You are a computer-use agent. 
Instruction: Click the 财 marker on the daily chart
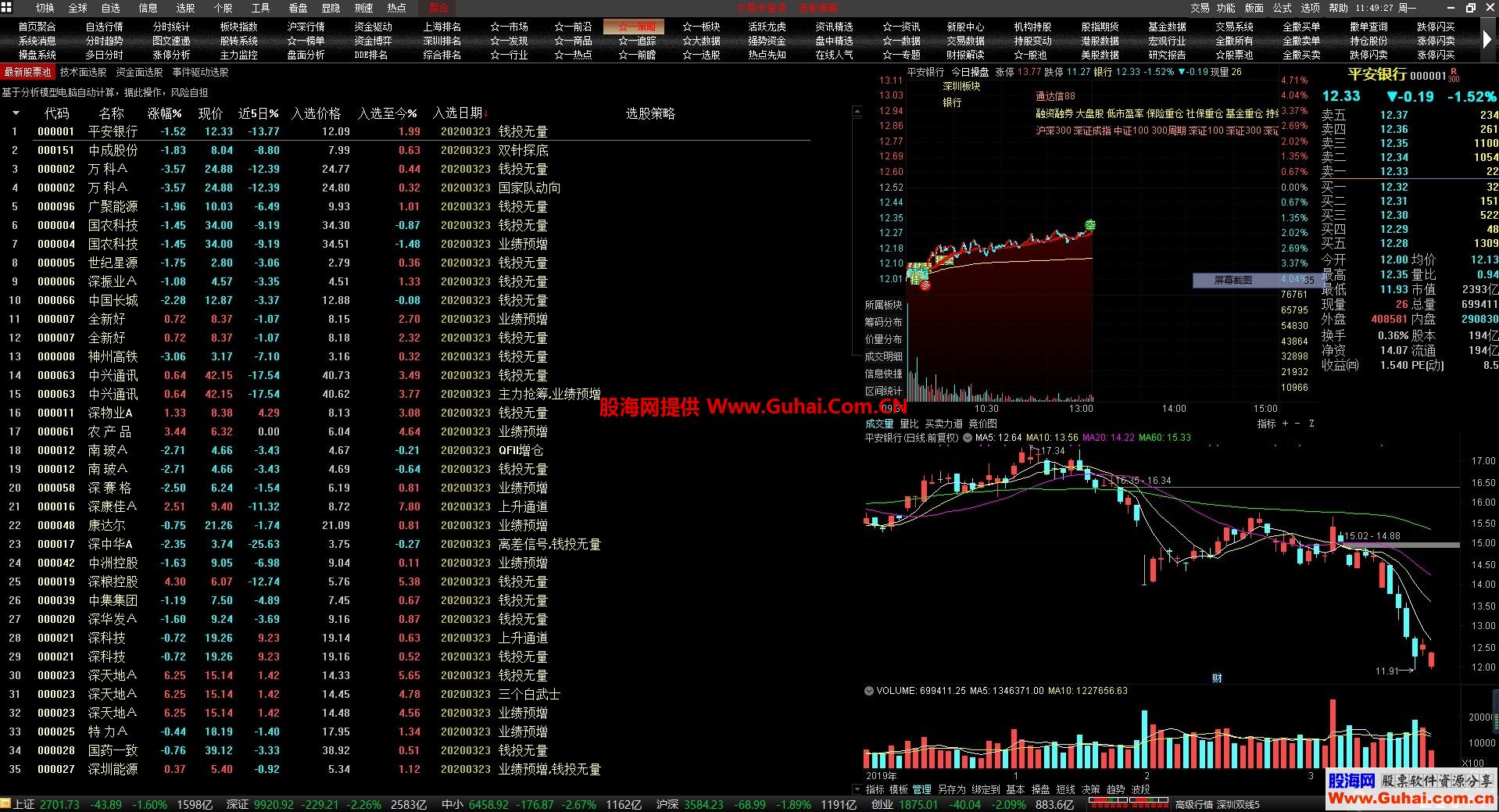coord(1217,678)
